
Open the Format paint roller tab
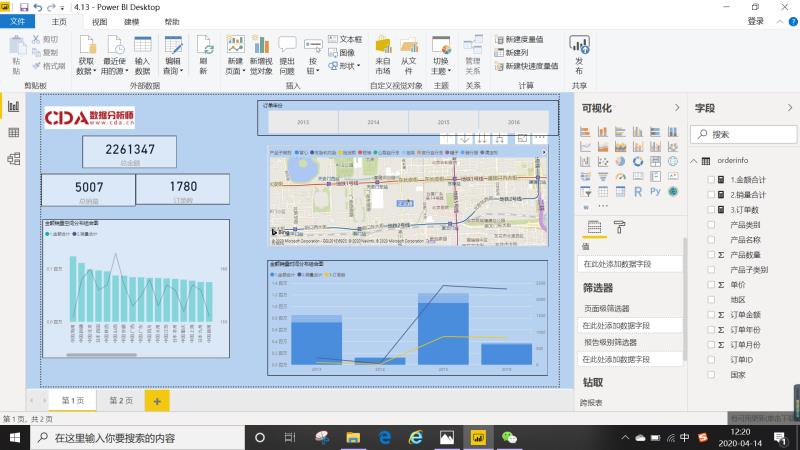619,227
